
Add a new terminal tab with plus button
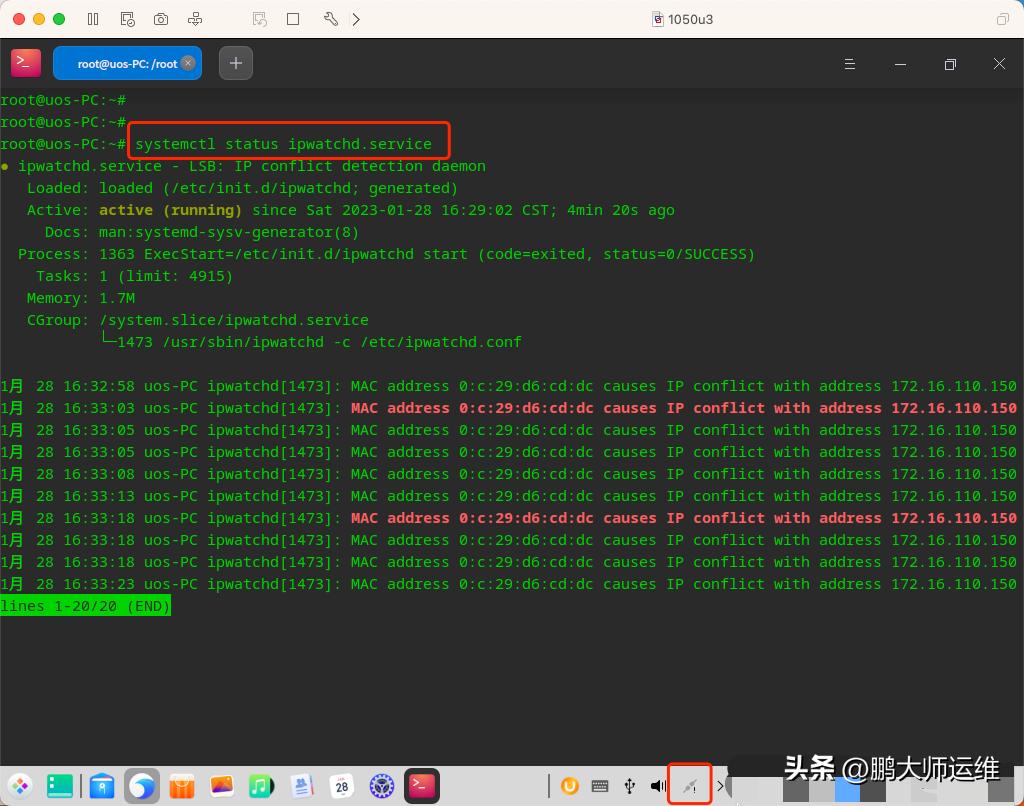(x=235, y=64)
